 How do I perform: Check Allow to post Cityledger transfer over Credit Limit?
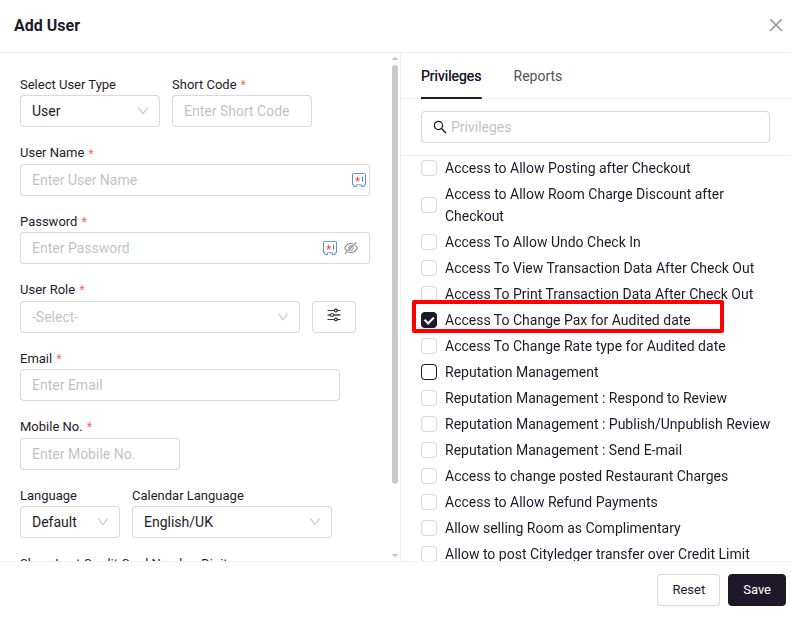[x=429, y=553]
